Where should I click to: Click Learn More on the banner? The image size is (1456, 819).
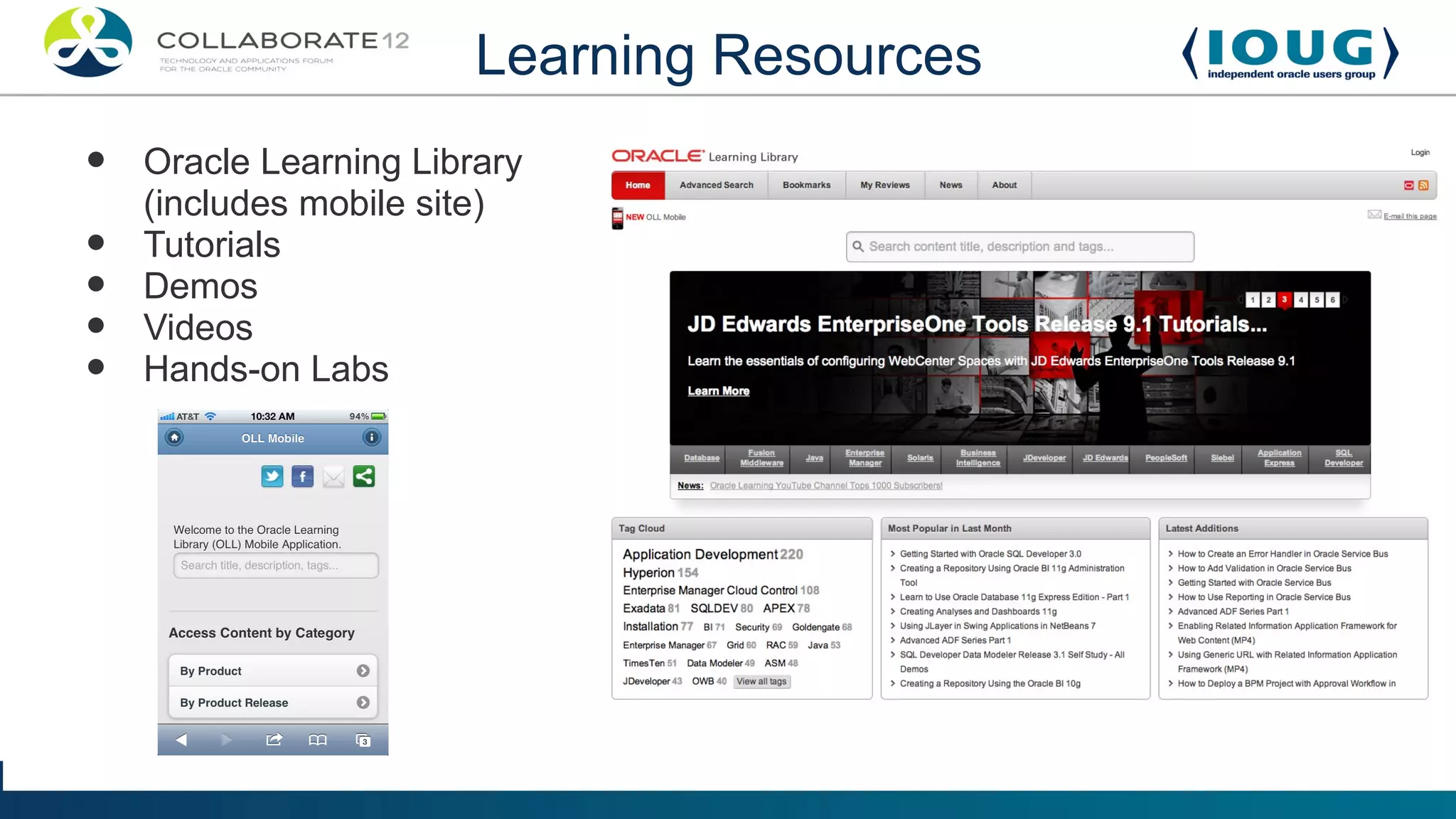[718, 391]
